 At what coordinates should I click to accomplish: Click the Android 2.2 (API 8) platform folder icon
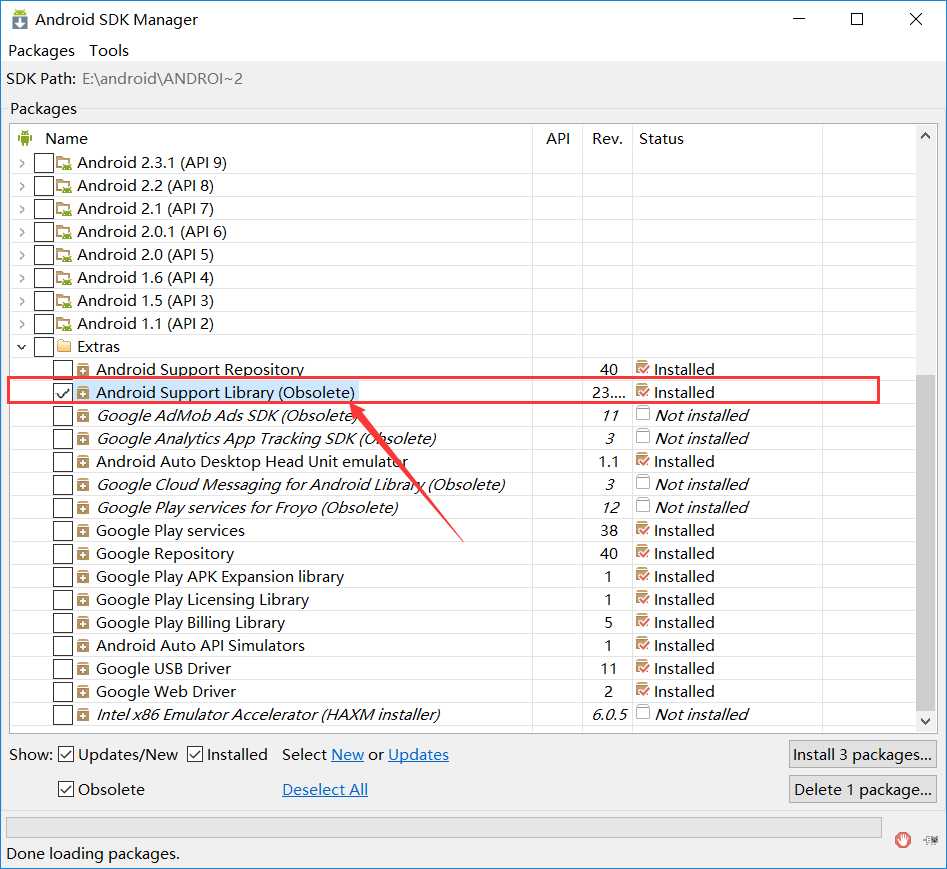click(63, 186)
